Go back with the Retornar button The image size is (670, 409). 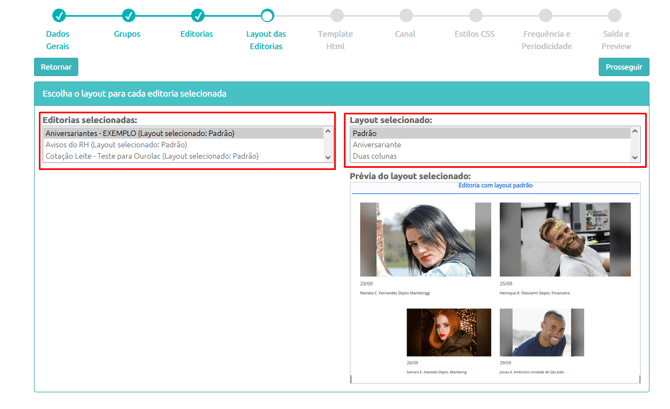point(56,67)
